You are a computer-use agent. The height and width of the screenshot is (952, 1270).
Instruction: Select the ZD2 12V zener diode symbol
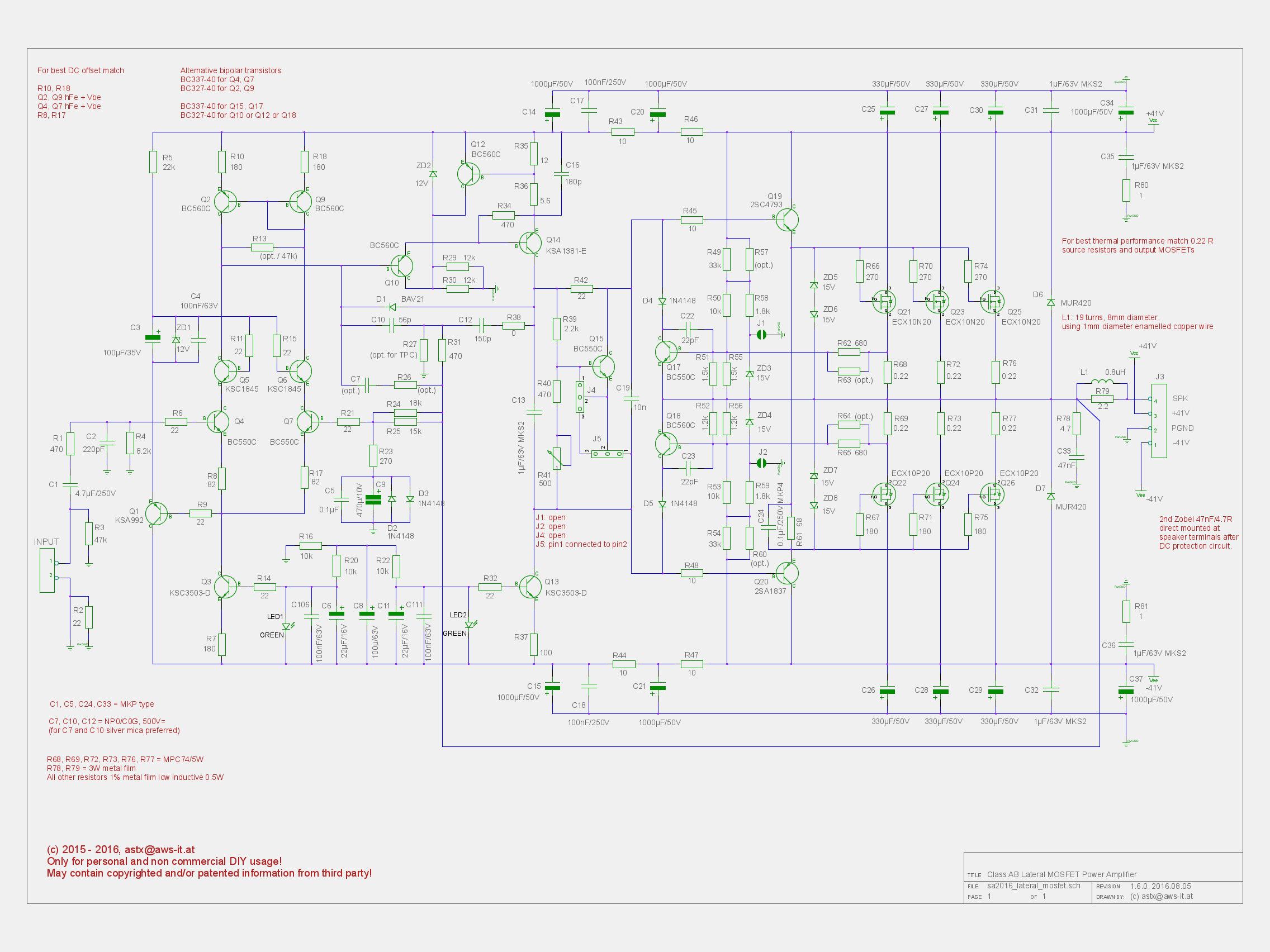433,174
